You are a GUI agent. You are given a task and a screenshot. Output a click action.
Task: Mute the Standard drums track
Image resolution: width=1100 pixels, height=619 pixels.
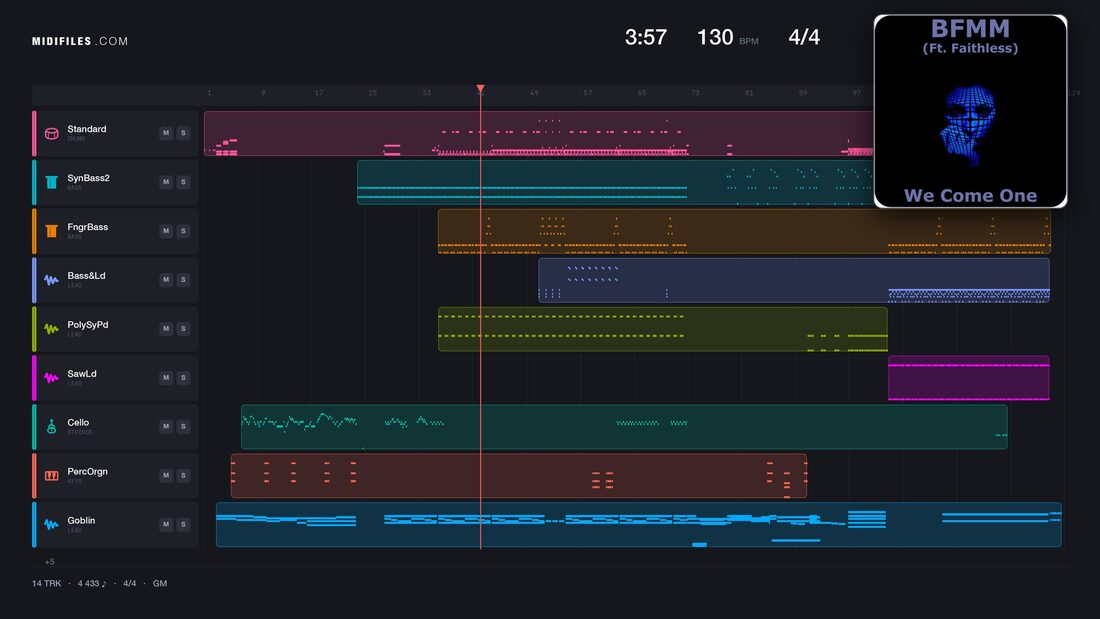(x=166, y=133)
